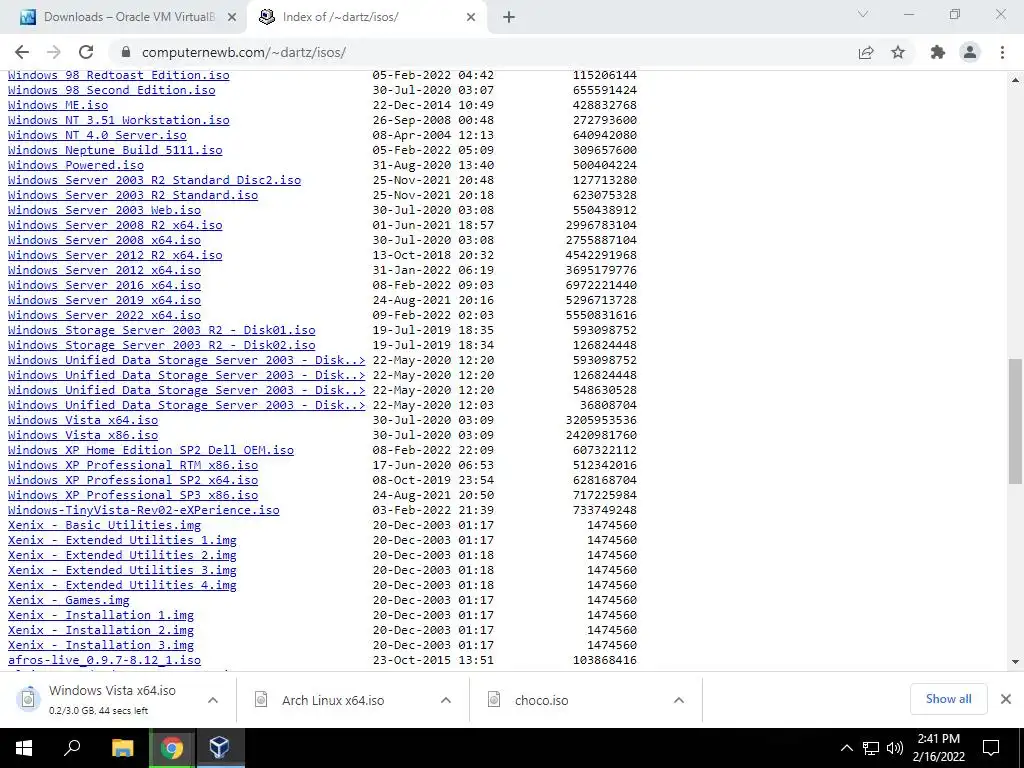Show hidden system tray icons
The height and width of the screenshot is (768, 1024).
846,748
